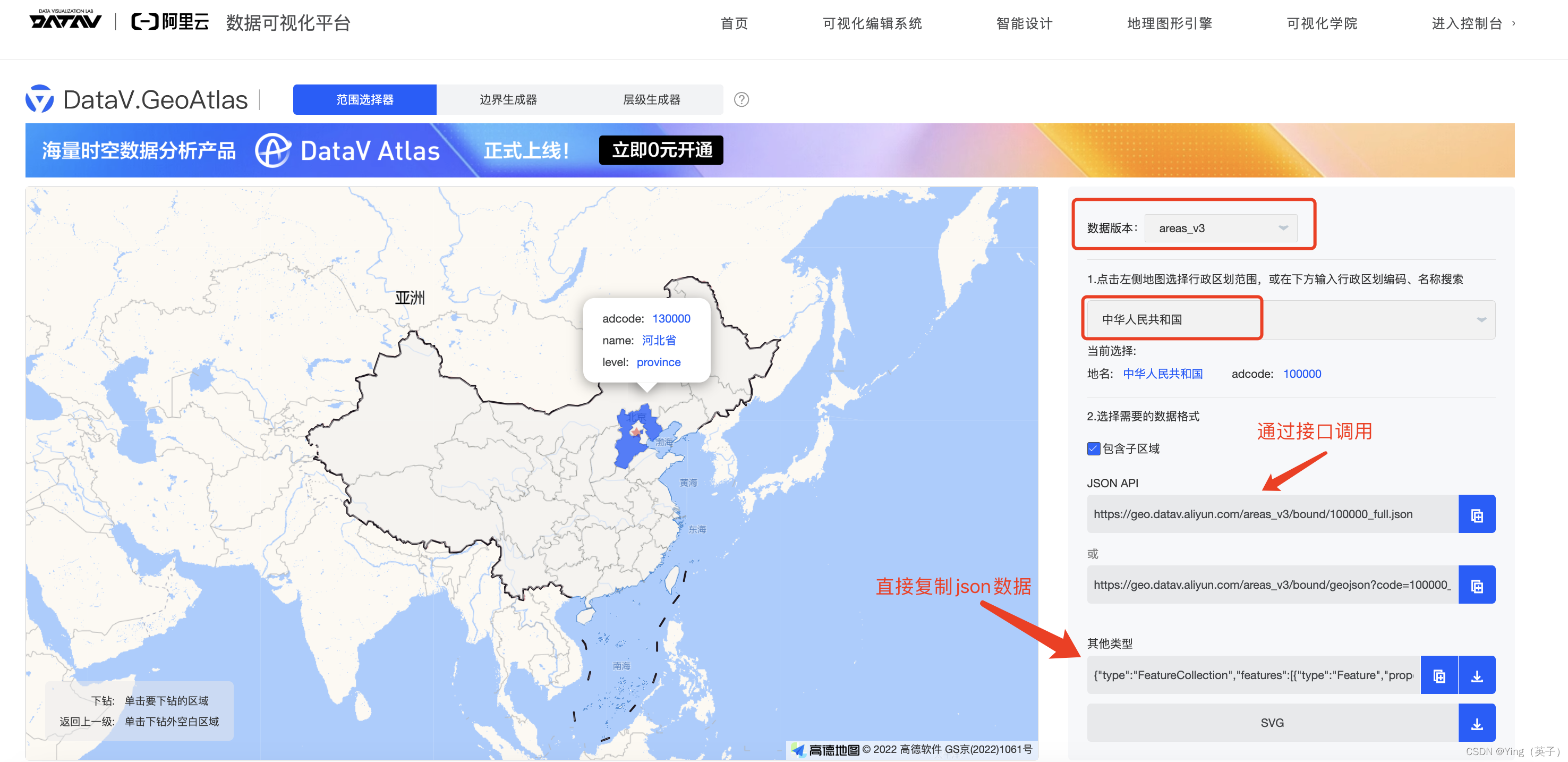Open 智能设计 in the top nav
The height and width of the screenshot is (762, 1568).
coord(1025,23)
